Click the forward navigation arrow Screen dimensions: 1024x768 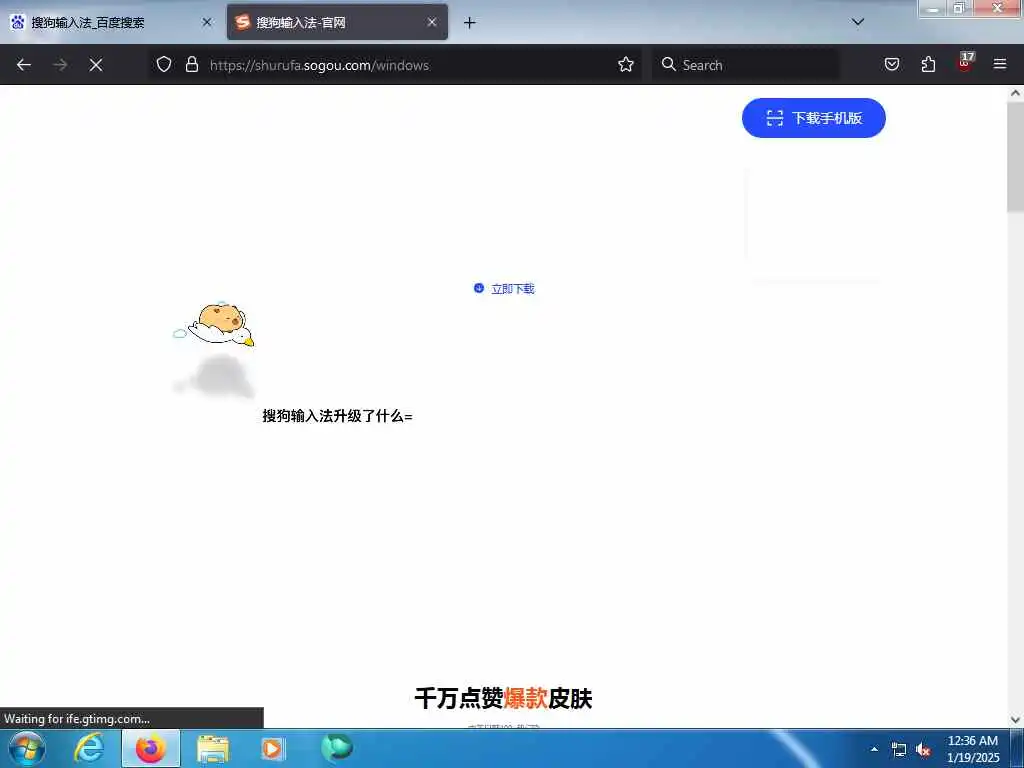pyautogui.click(x=60, y=65)
